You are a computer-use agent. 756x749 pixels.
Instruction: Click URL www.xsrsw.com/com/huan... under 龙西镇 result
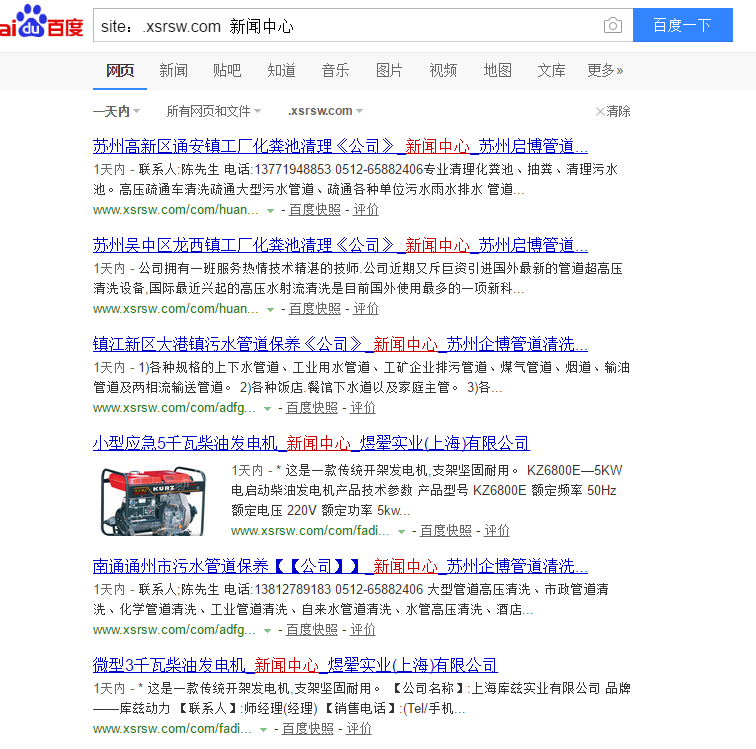click(176, 309)
